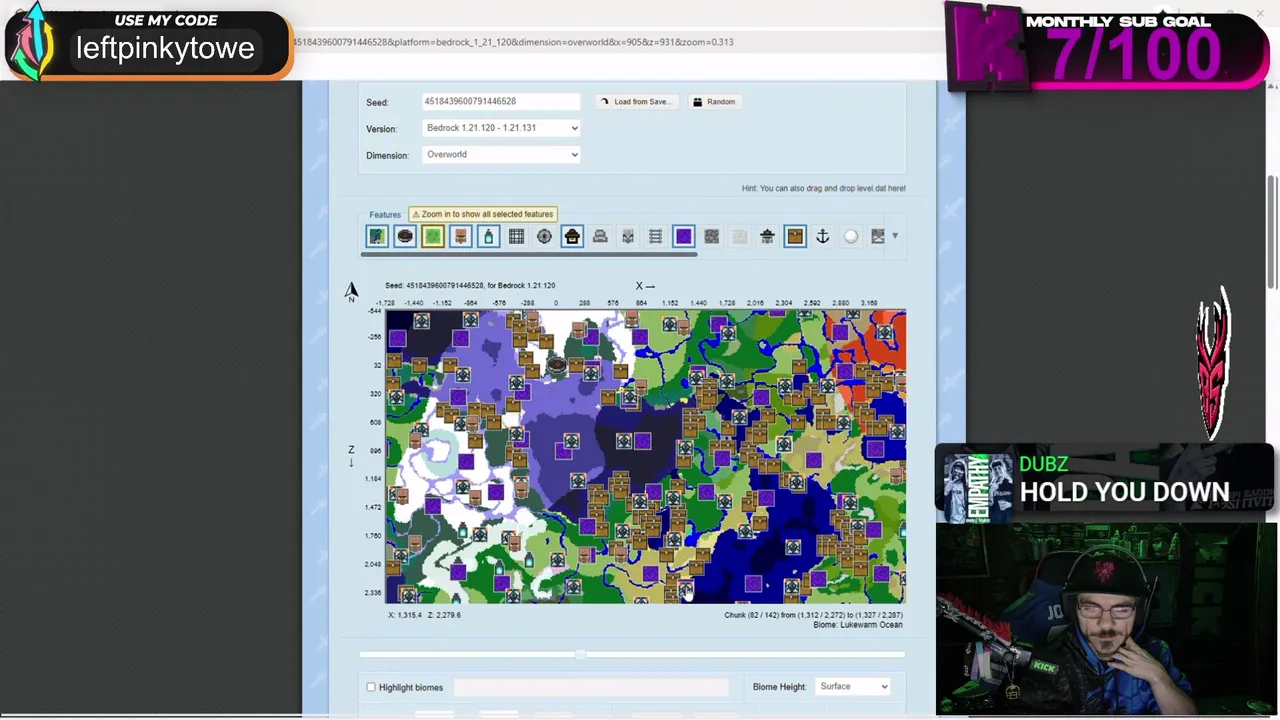Click the 'Highlight biomes' label text
Screen dimensions: 1280x720
(411, 688)
